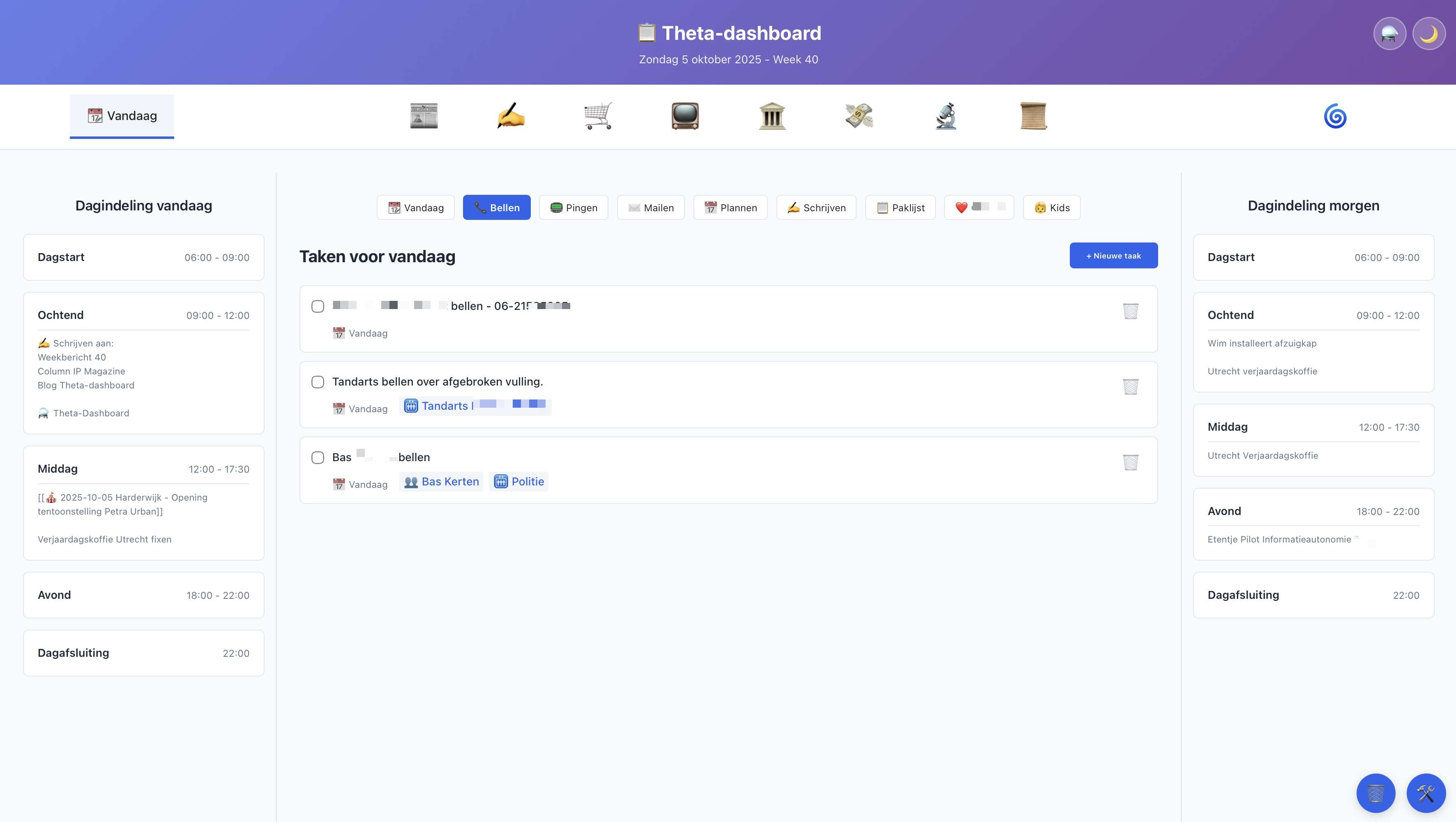
Task: Click the floating hammer tools button
Action: tap(1426, 792)
